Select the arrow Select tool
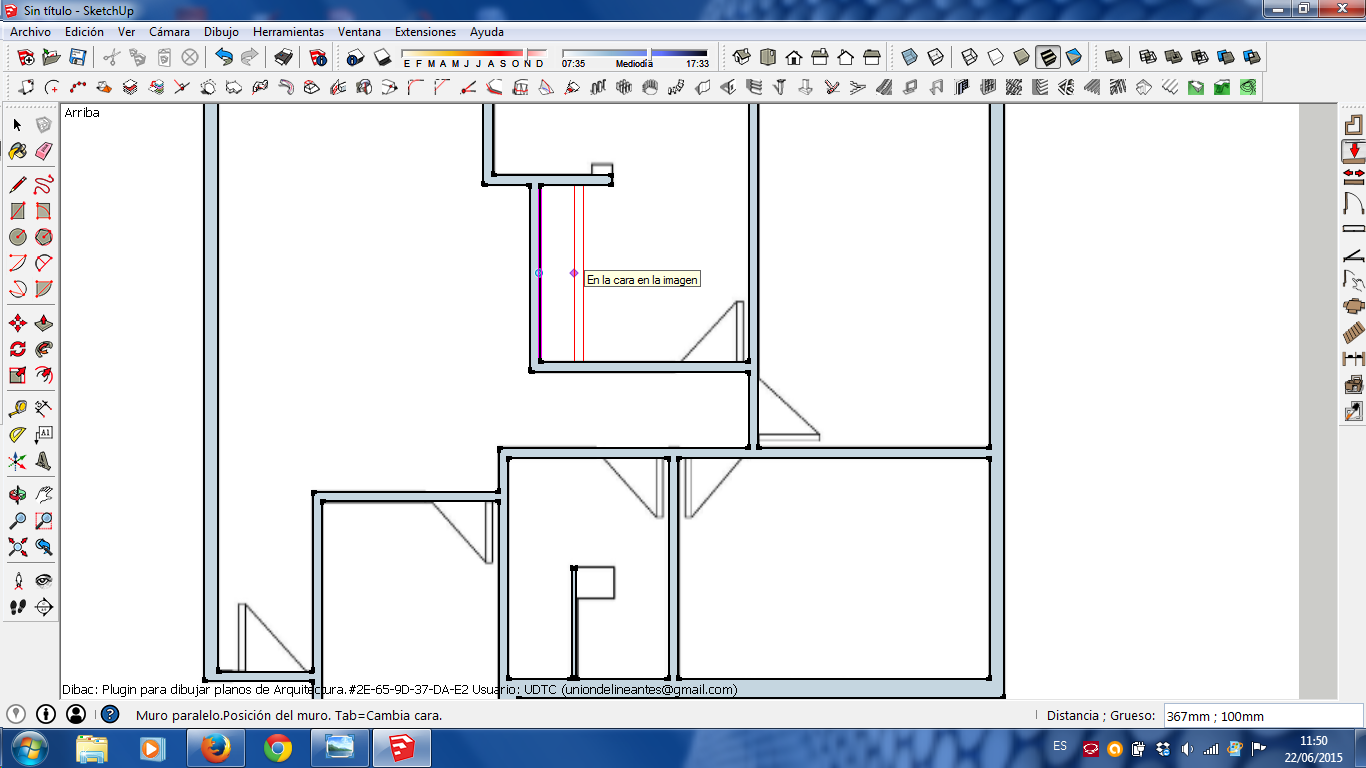 [18, 125]
